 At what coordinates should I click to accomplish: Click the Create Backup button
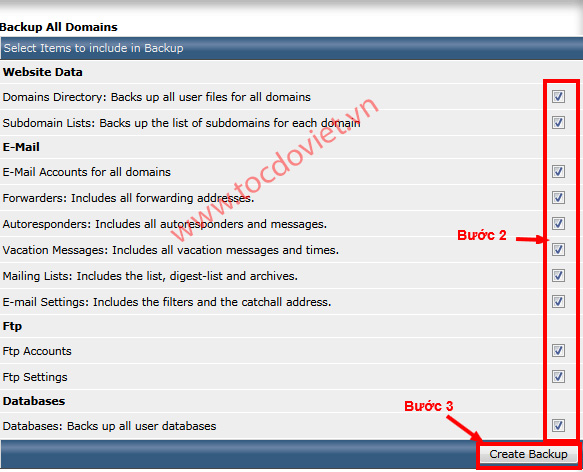tap(528, 454)
